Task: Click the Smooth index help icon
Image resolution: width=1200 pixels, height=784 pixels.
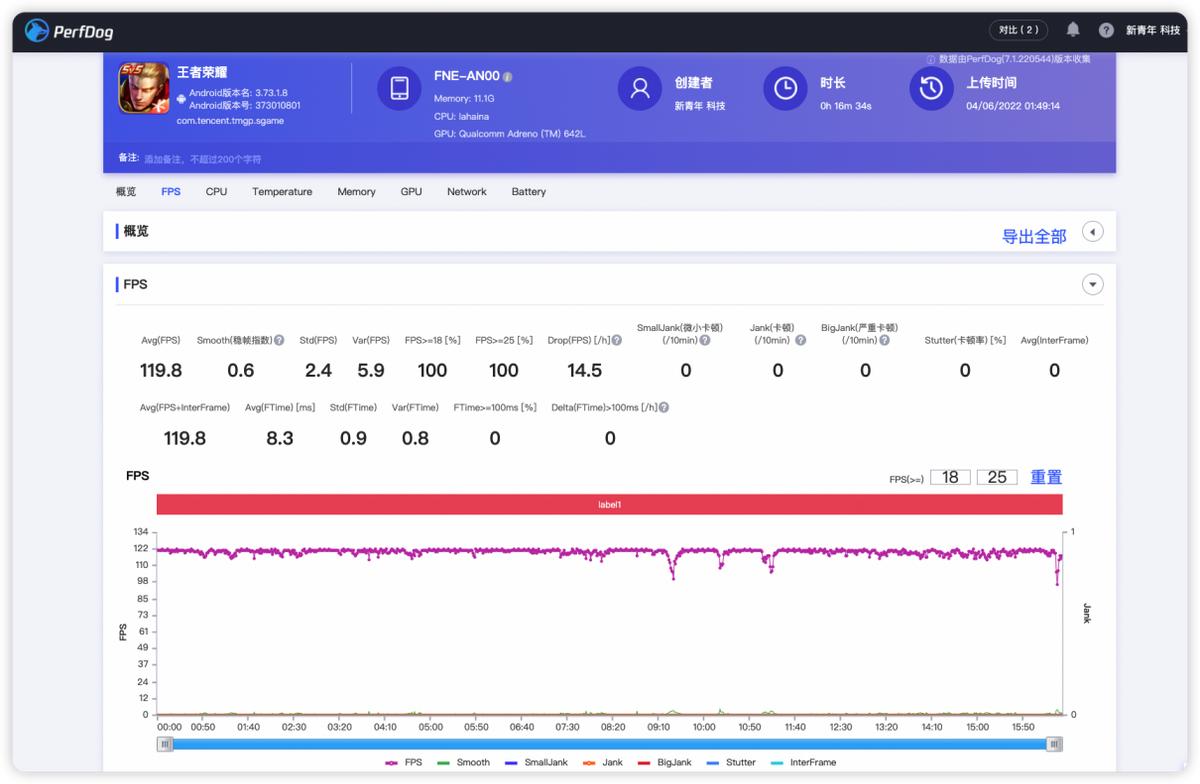Action: (279, 341)
